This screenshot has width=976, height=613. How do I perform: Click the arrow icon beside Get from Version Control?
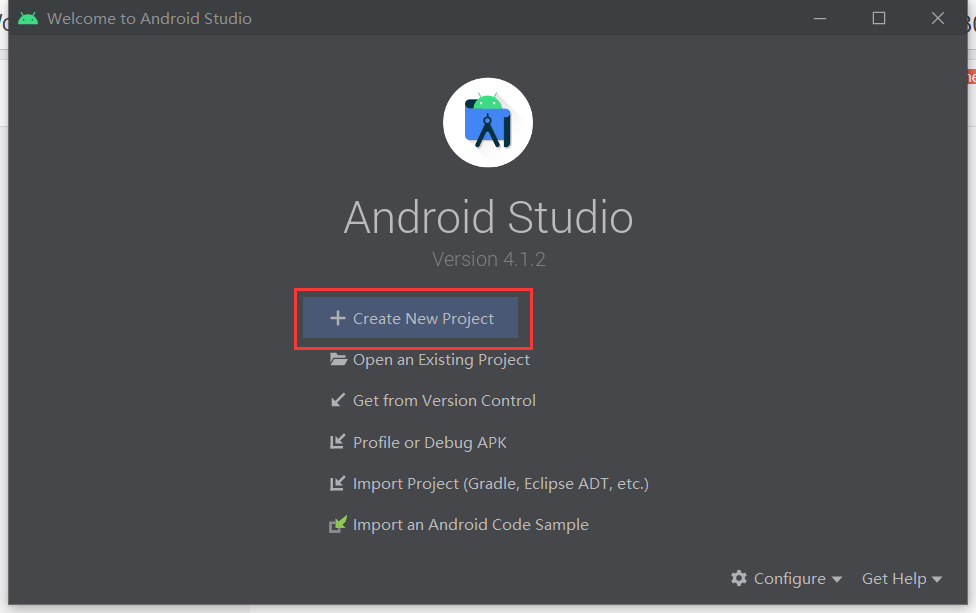point(337,400)
